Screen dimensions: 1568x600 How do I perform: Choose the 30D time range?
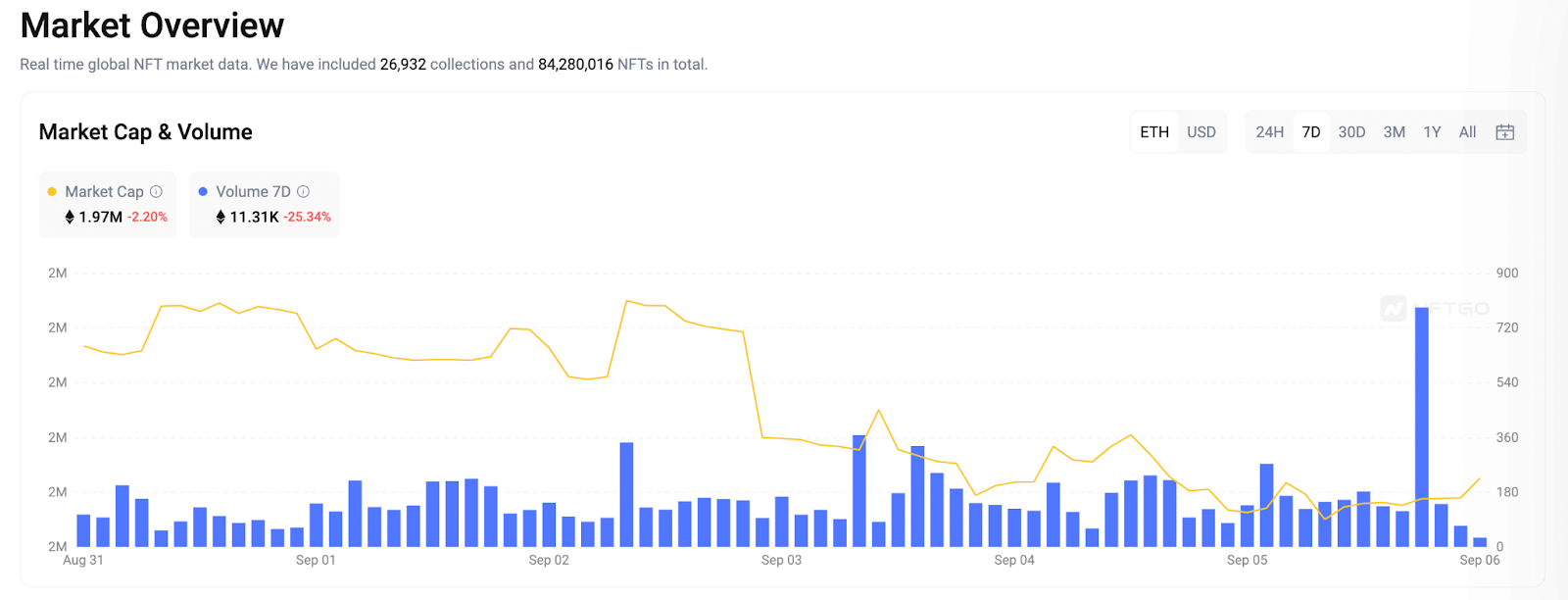coord(1351,132)
